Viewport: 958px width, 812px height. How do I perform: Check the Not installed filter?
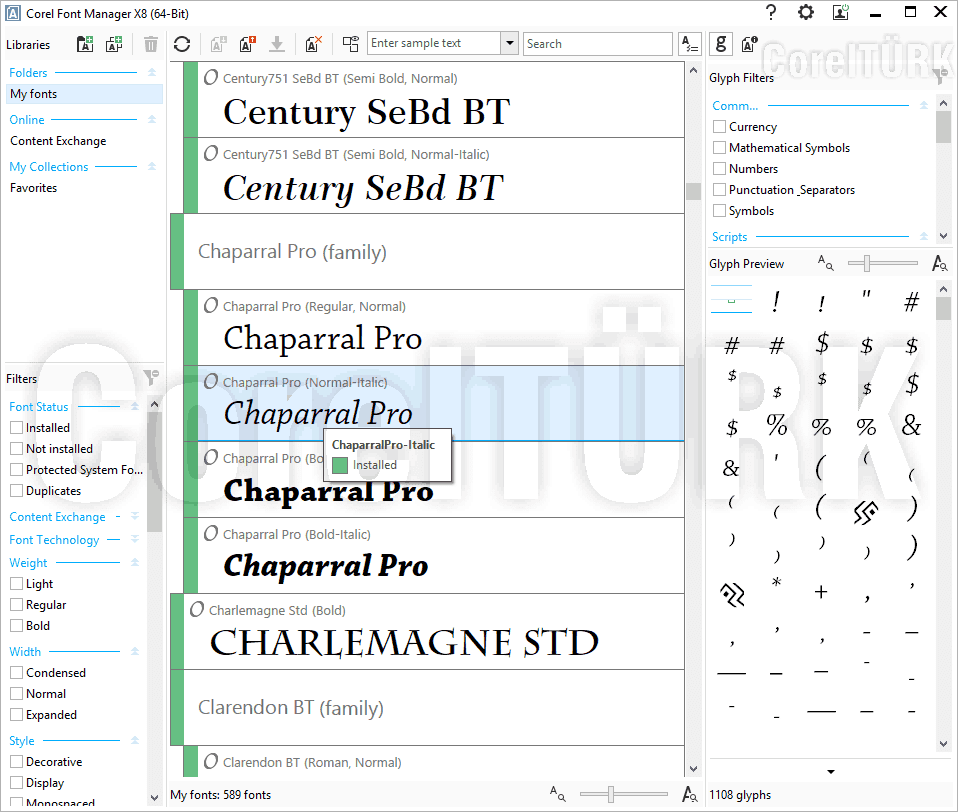click(16, 448)
